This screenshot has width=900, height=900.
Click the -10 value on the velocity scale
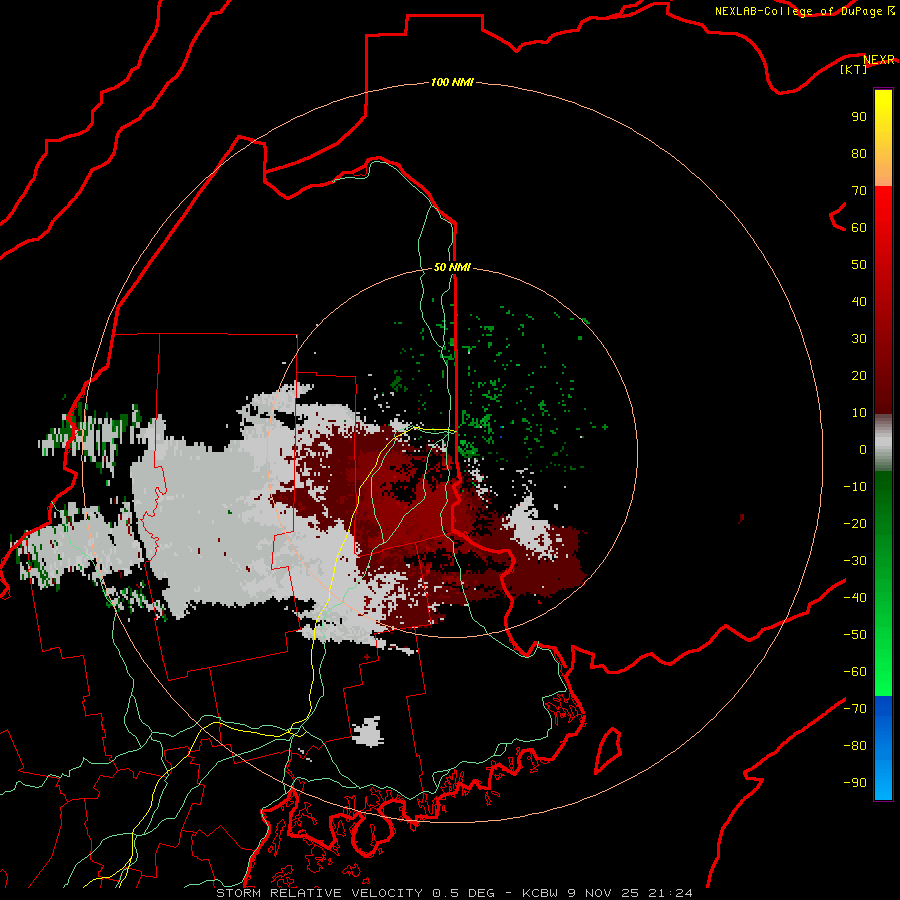pyautogui.click(x=855, y=487)
